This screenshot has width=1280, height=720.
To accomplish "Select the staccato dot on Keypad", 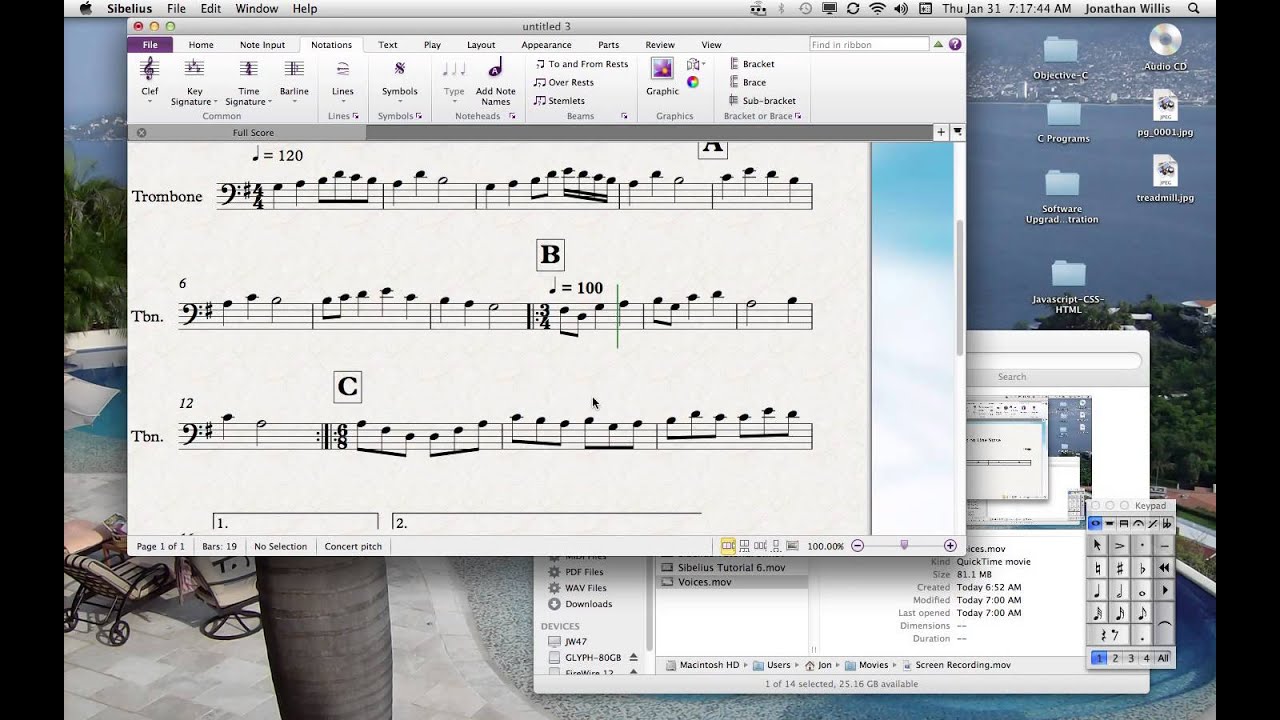I will pyautogui.click(x=1142, y=545).
